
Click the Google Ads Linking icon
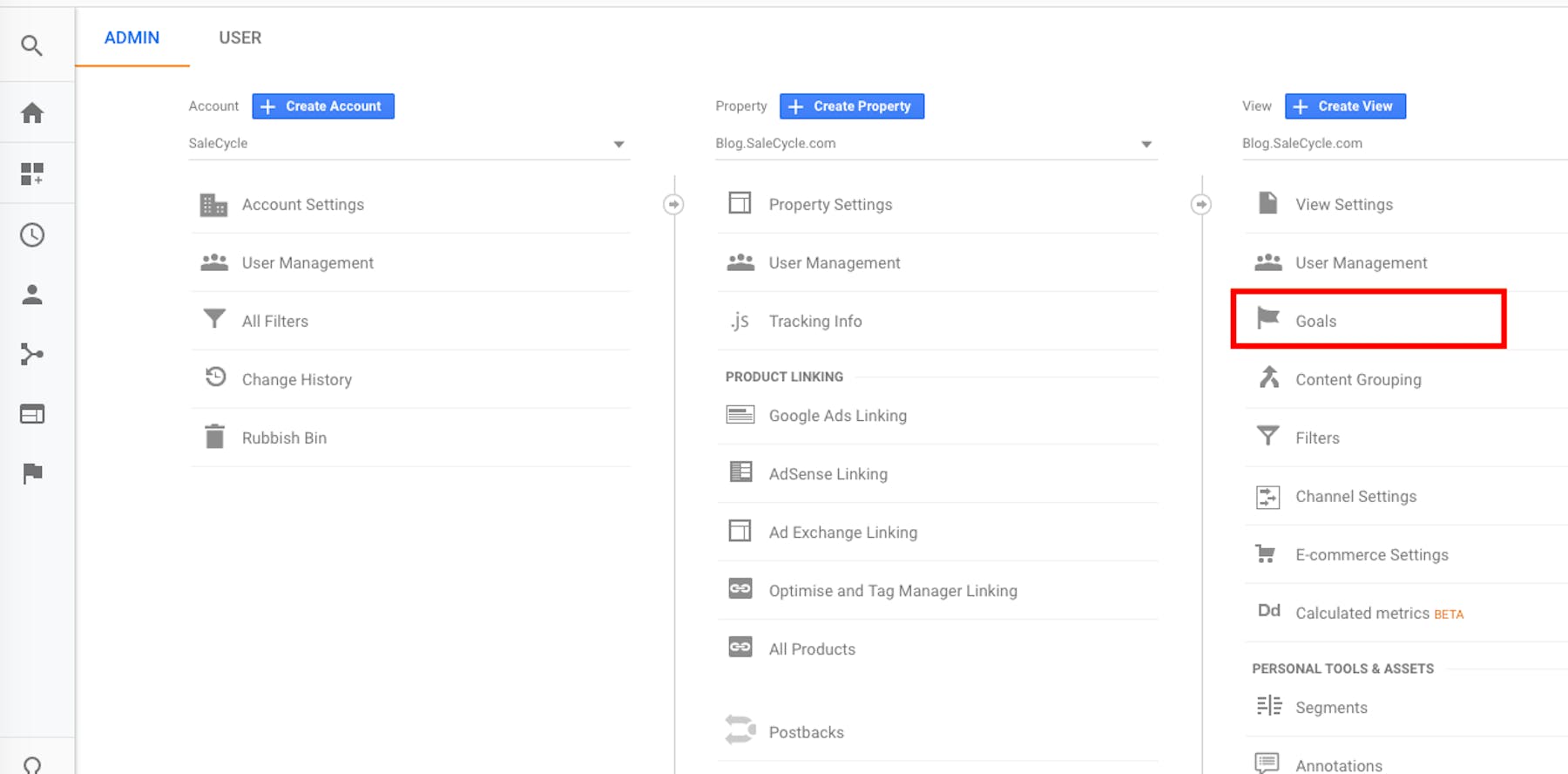click(740, 414)
